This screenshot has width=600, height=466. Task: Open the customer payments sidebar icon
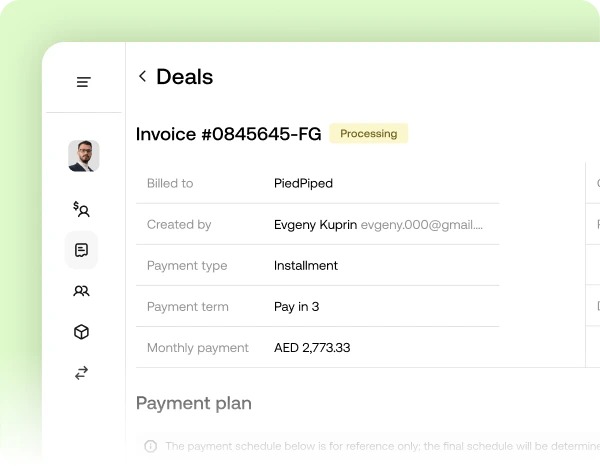pos(82,209)
